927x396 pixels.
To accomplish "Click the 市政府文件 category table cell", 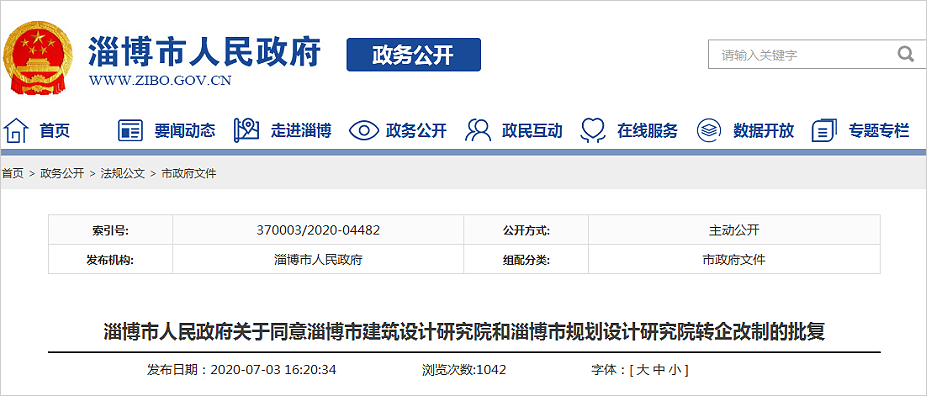I will [x=734, y=259].
